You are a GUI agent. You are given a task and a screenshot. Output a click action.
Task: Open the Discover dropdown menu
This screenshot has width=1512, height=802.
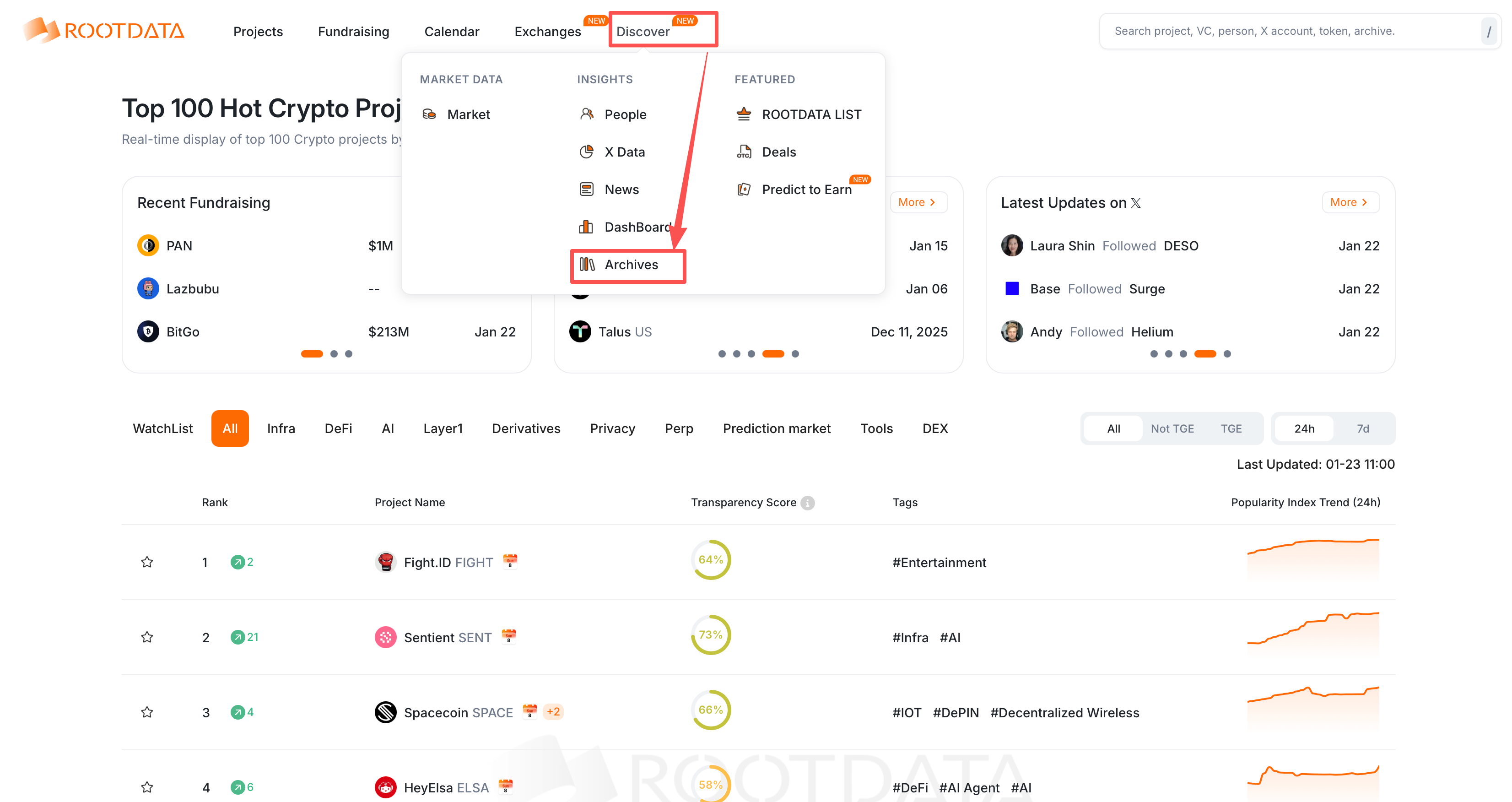643,32
